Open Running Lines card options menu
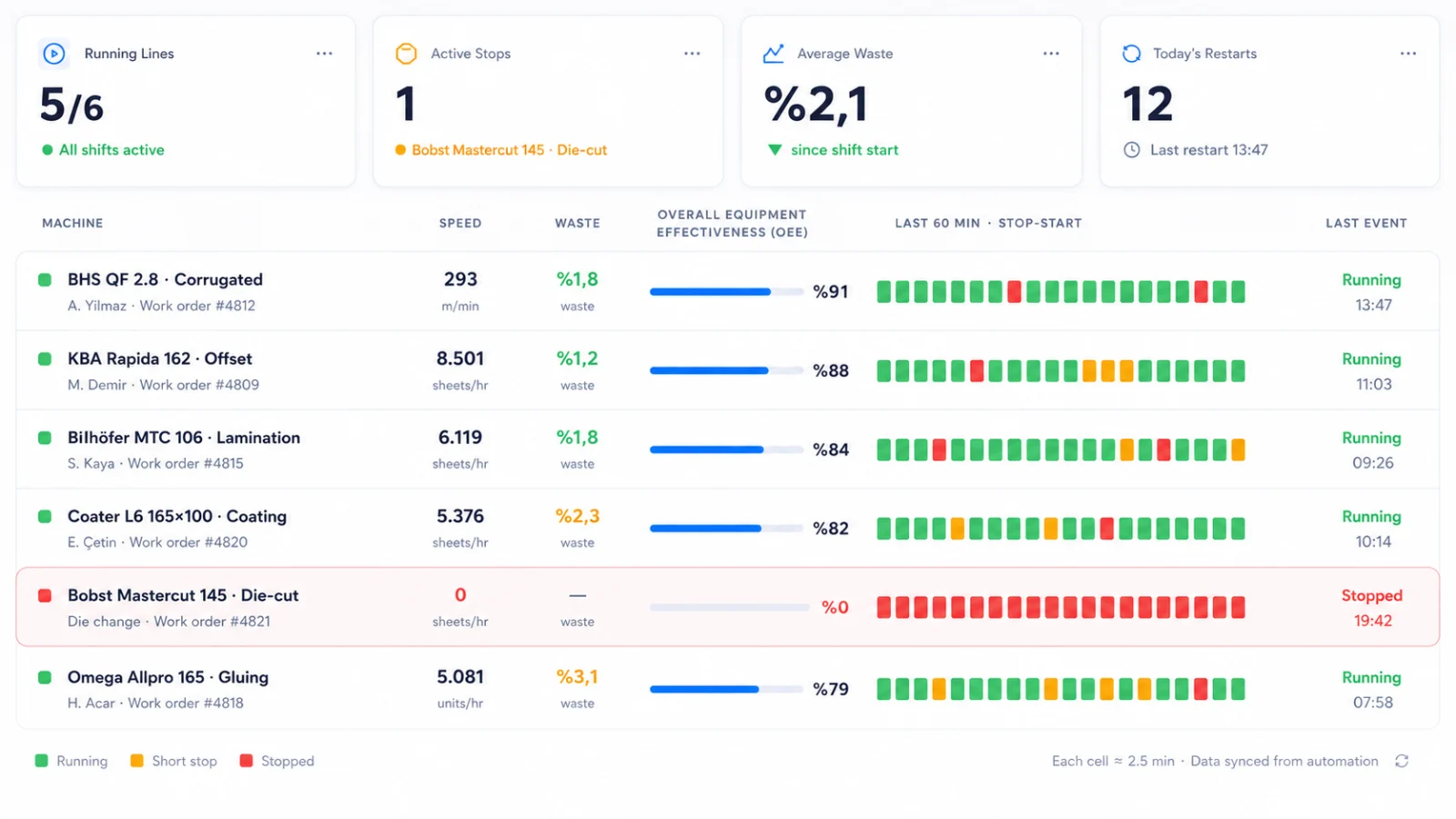Viewport: 1456px width, 819px height. click(x=324, y=54)
